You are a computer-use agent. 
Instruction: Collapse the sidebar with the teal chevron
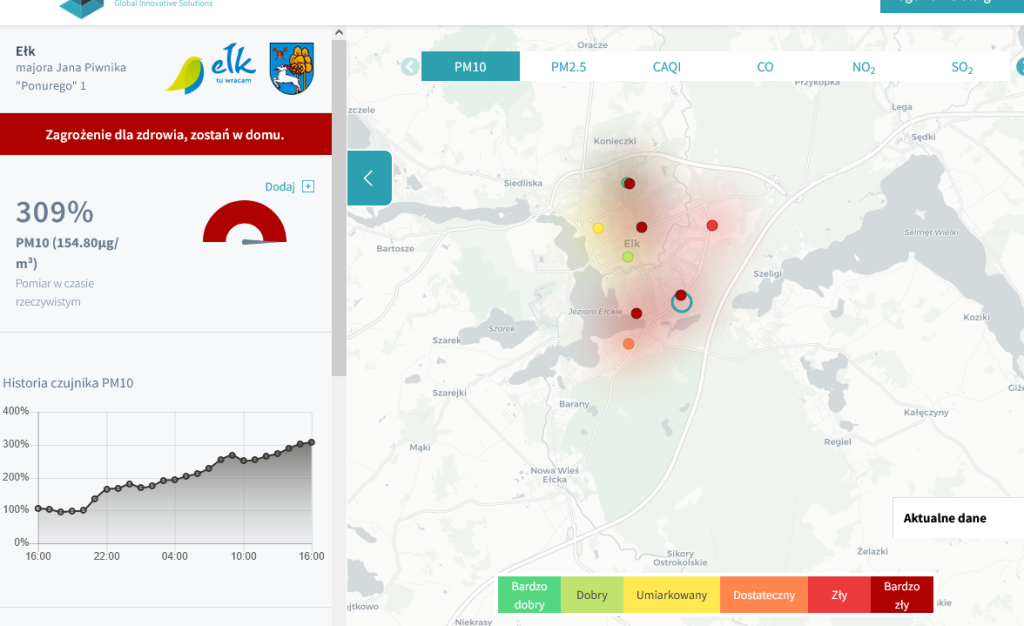pos(369,177)
